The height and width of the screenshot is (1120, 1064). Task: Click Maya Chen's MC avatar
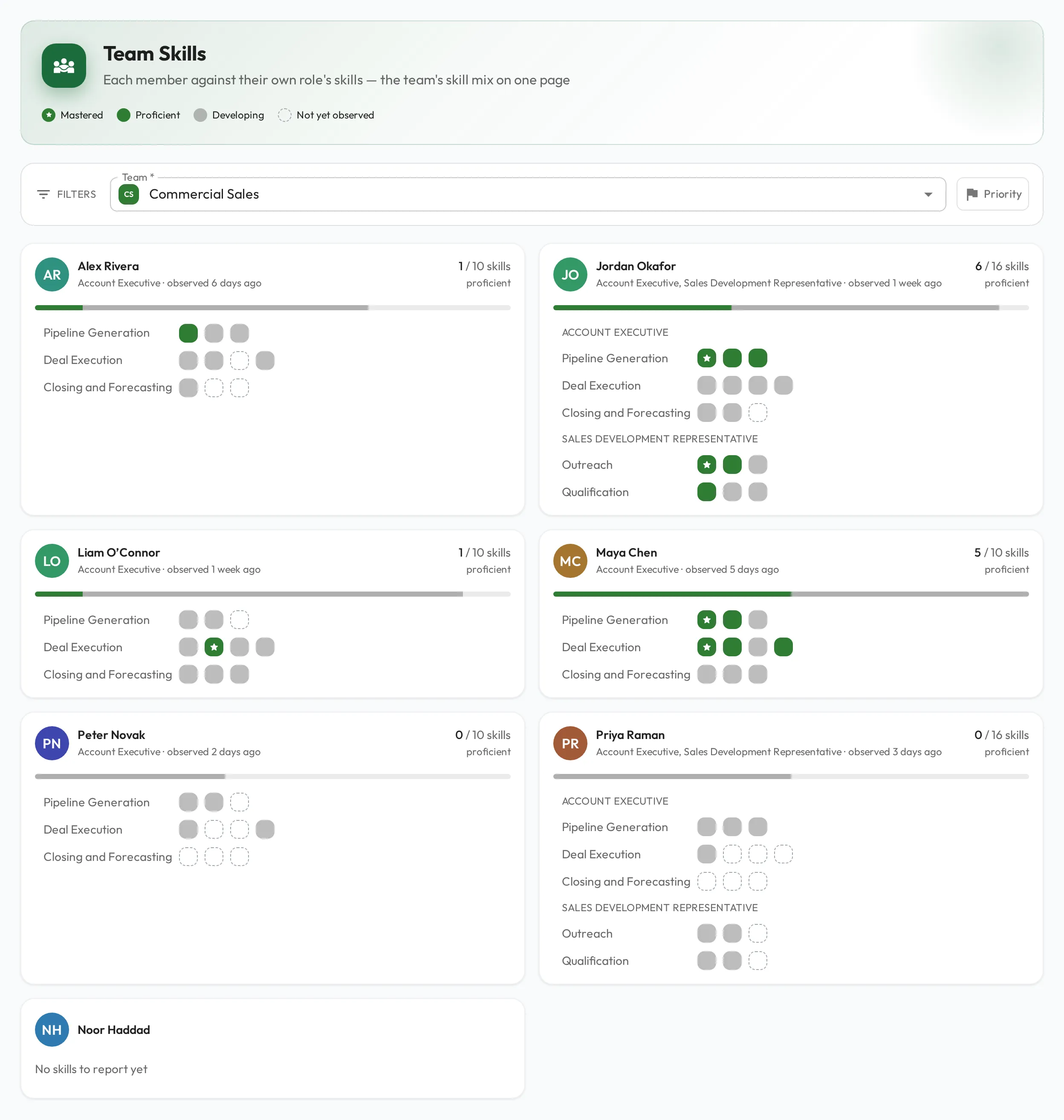click(x=570, y=561)
